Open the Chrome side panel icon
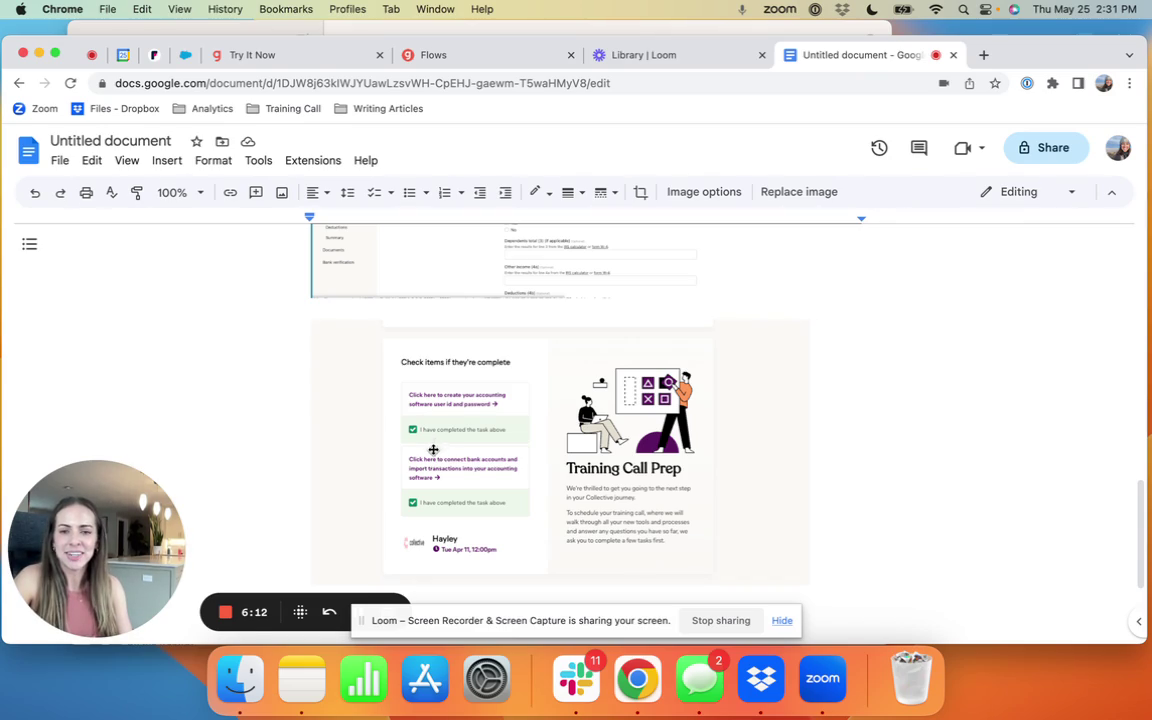This screenshot has height=720, width=1152. [1078, 83]
